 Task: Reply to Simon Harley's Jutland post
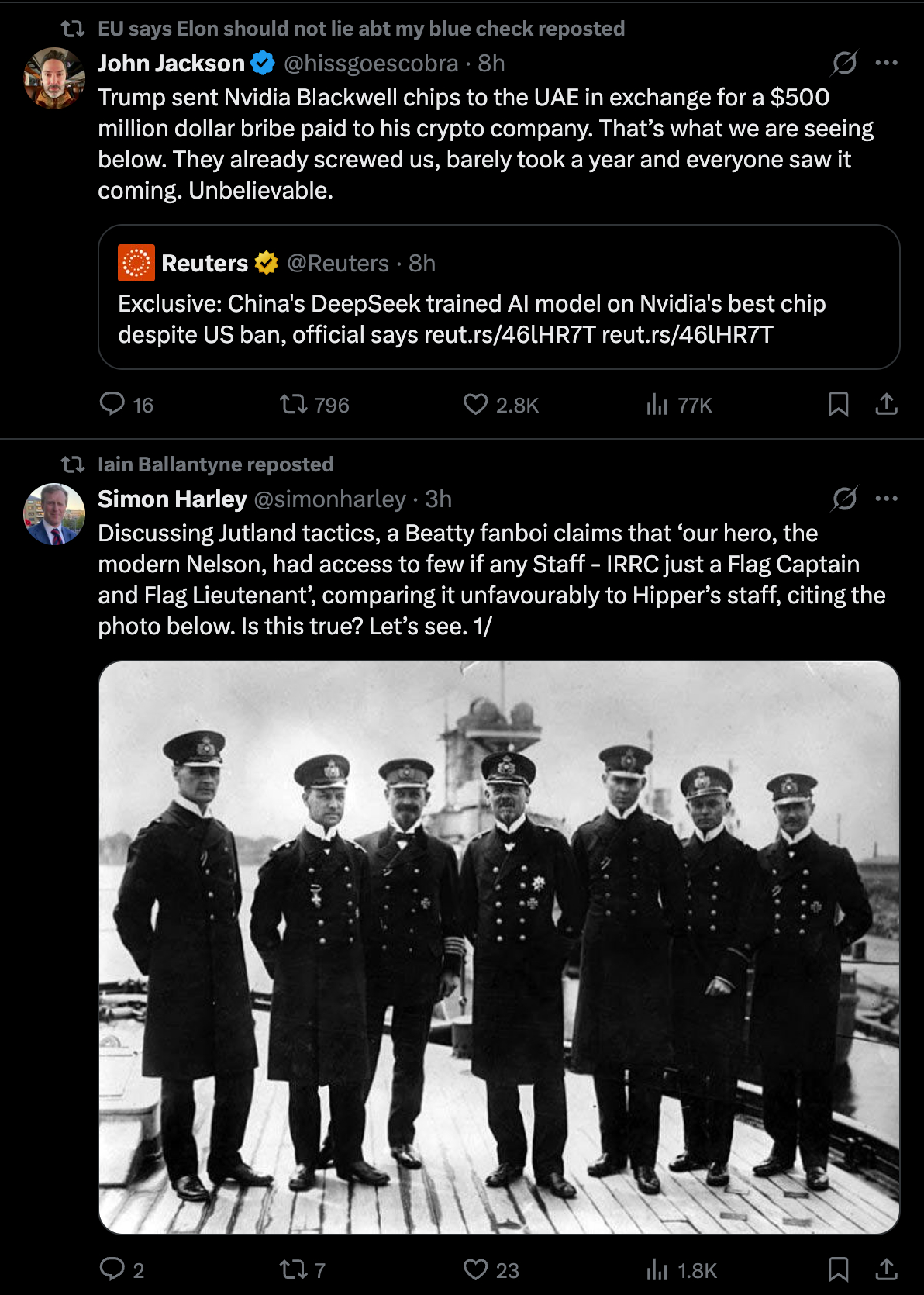click(x=112, y=1269)
